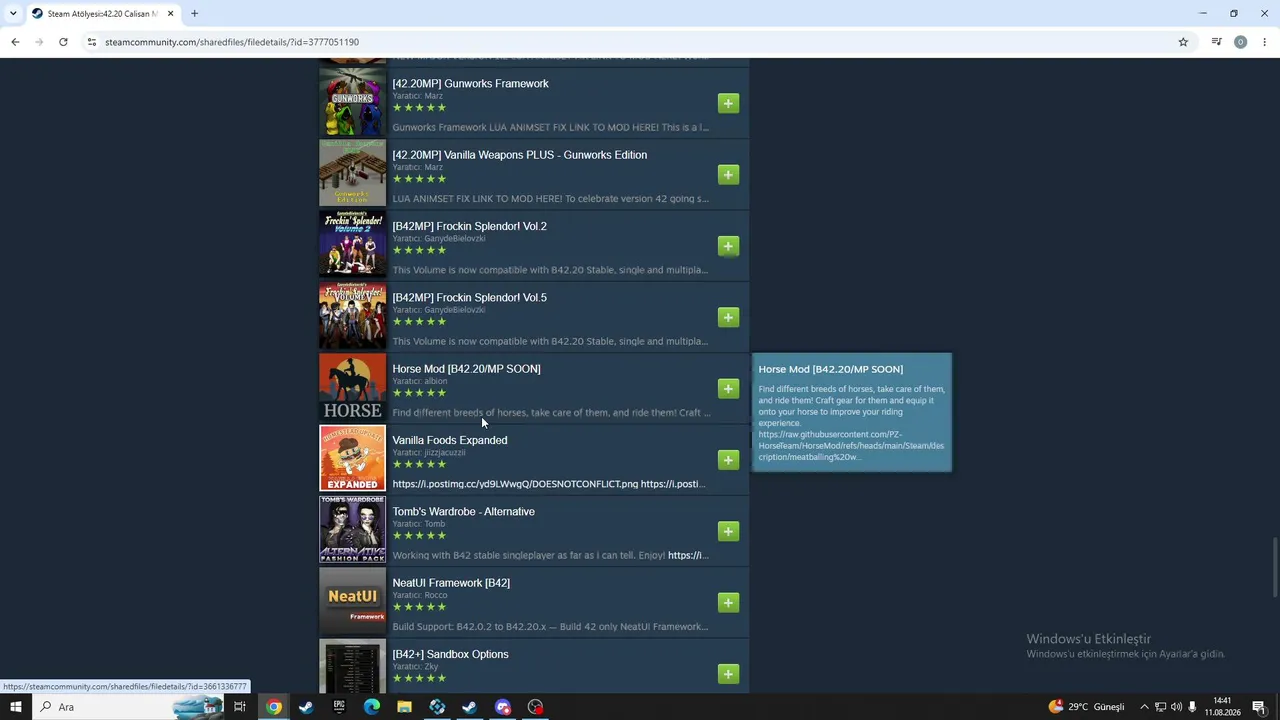Open the volume control in system tray

click(1176, 707)
